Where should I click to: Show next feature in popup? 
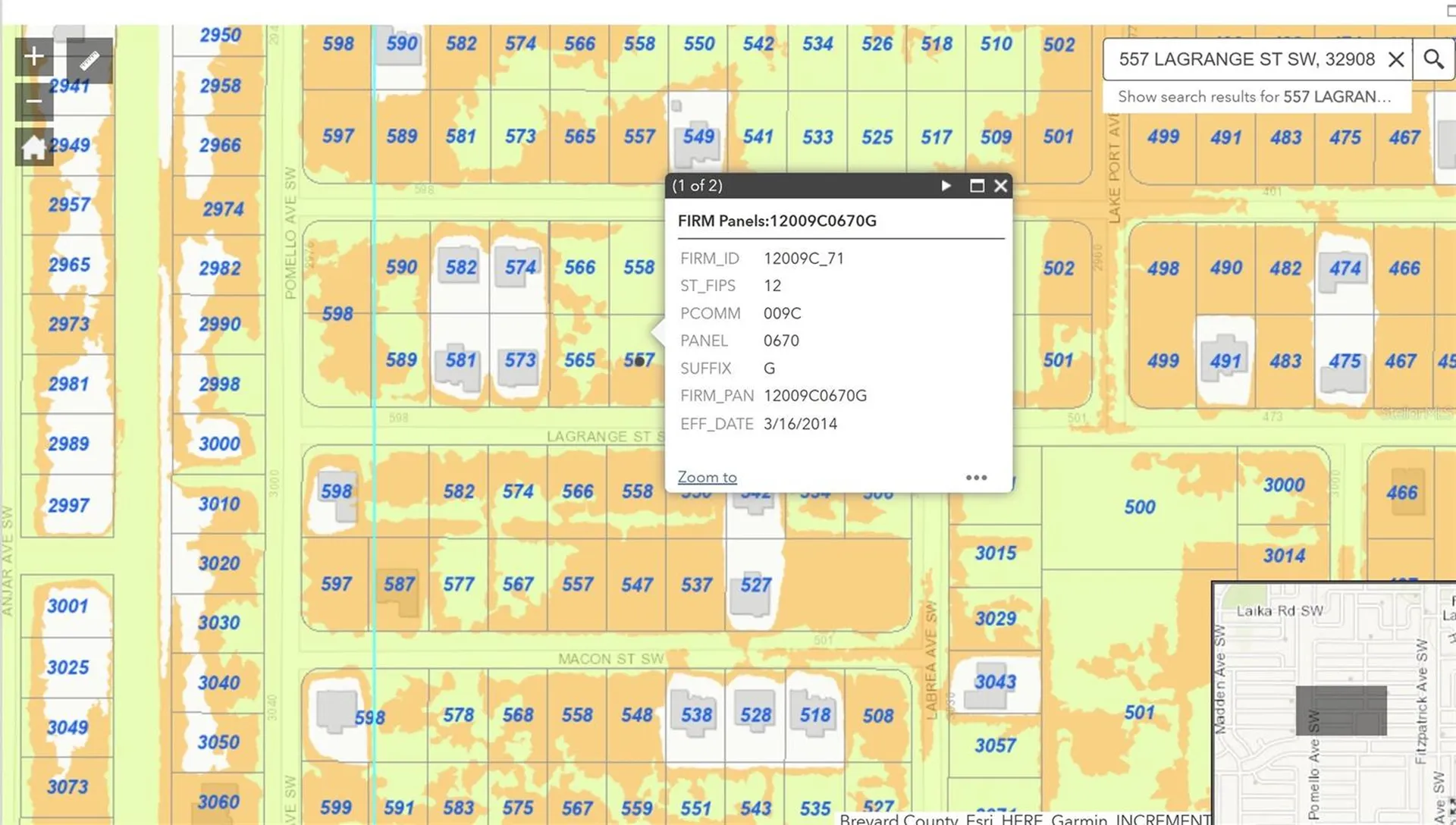point(946,186)
